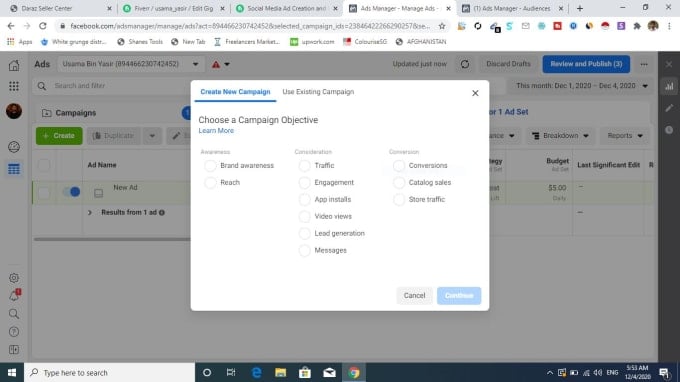The height and width of the screenshot is (382, 680).
Task: Open Task View on taskbar
Action: pyautogui.click(x=231, y=372)
